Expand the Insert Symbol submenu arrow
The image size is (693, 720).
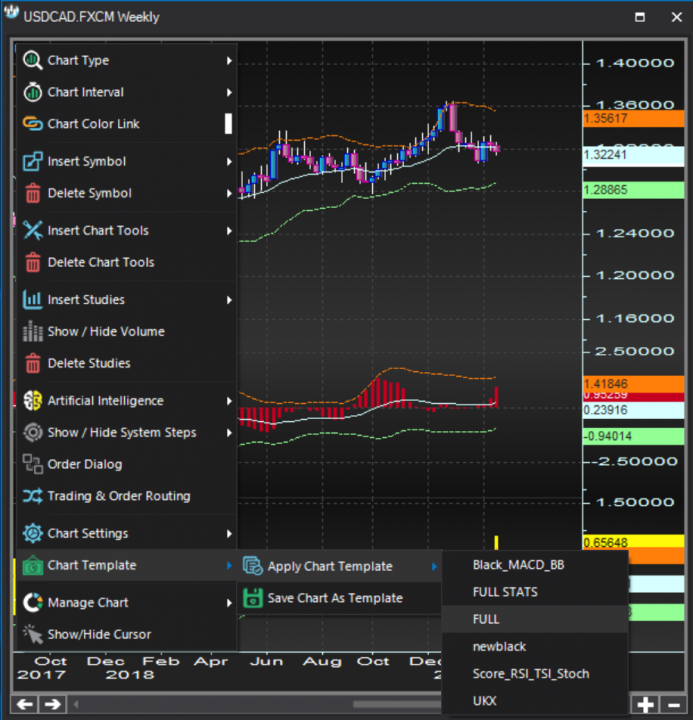point(229,162)
